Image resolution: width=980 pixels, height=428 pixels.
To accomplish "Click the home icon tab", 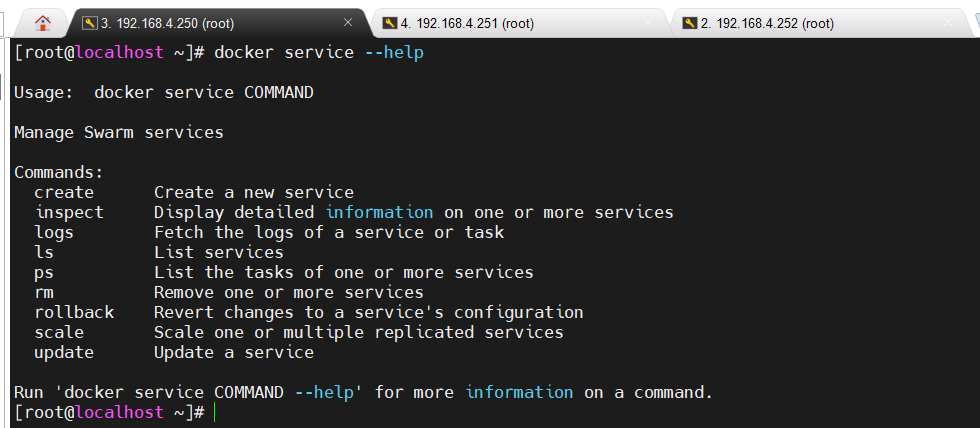I will click(x=42, y=23).
